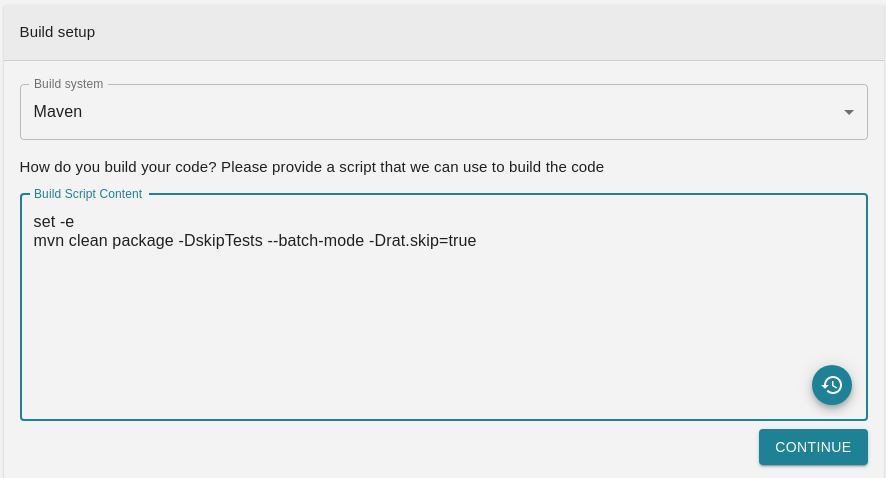Image resolution: width=886 pixels, height=478 pixels.
Task: Focus the Build Script Content text area
Action: [444, 307]
